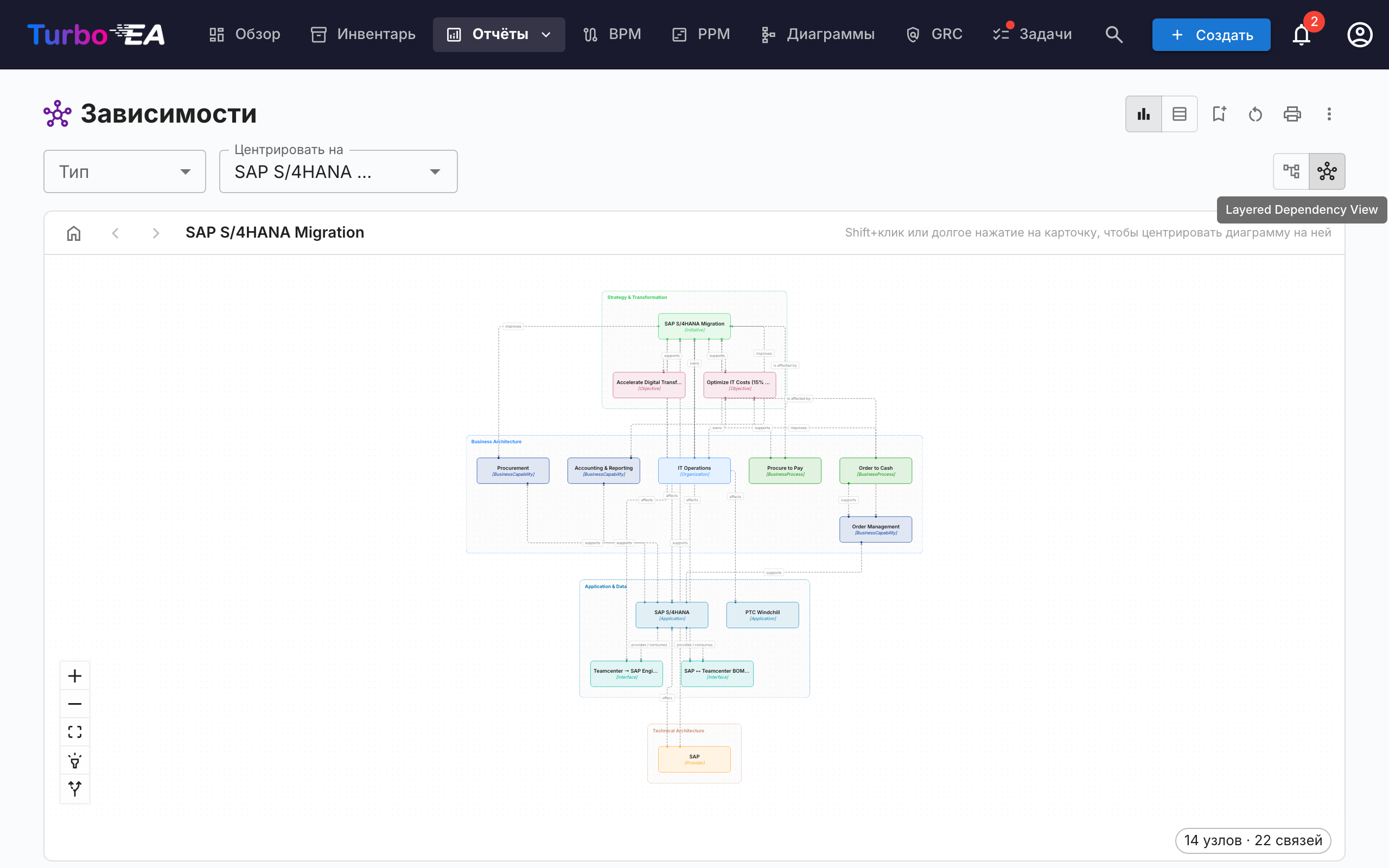
Task: Click the Создать create button
Action: (1211, 34)
